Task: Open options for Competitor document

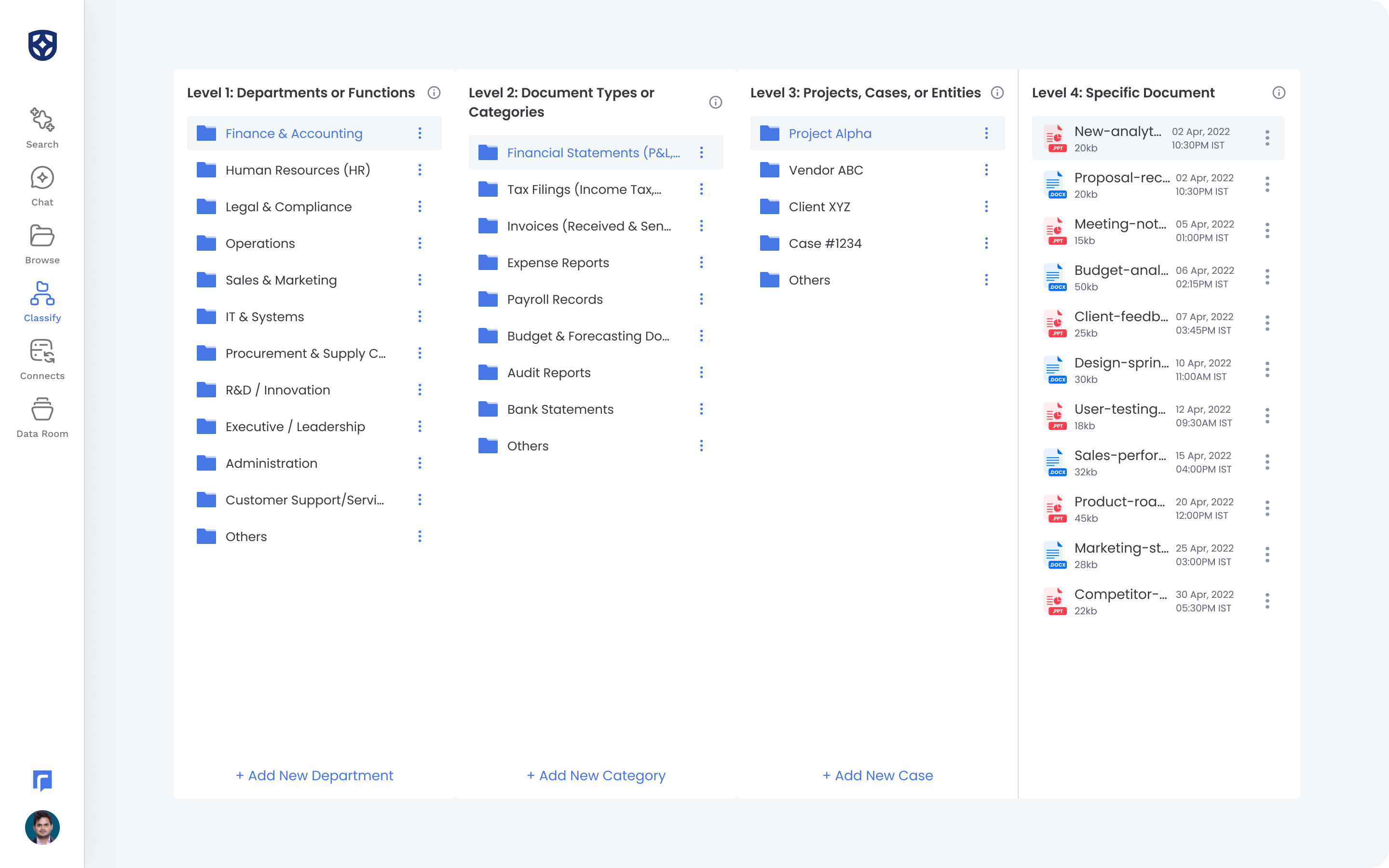Action: [x=1267, y=601]
